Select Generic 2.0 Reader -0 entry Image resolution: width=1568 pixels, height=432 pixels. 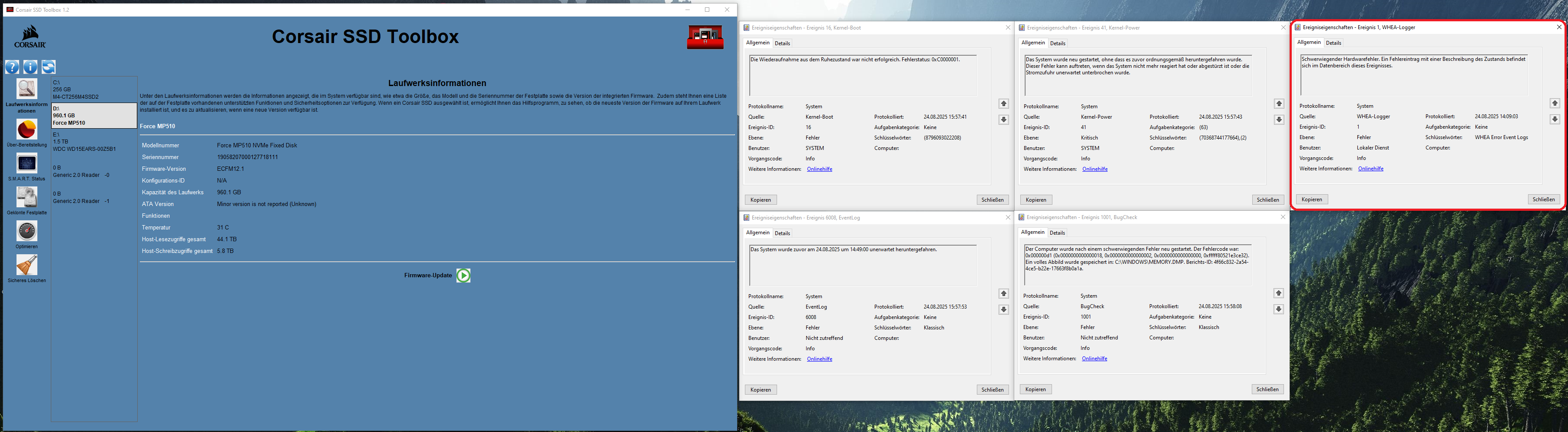coord(94,171)
